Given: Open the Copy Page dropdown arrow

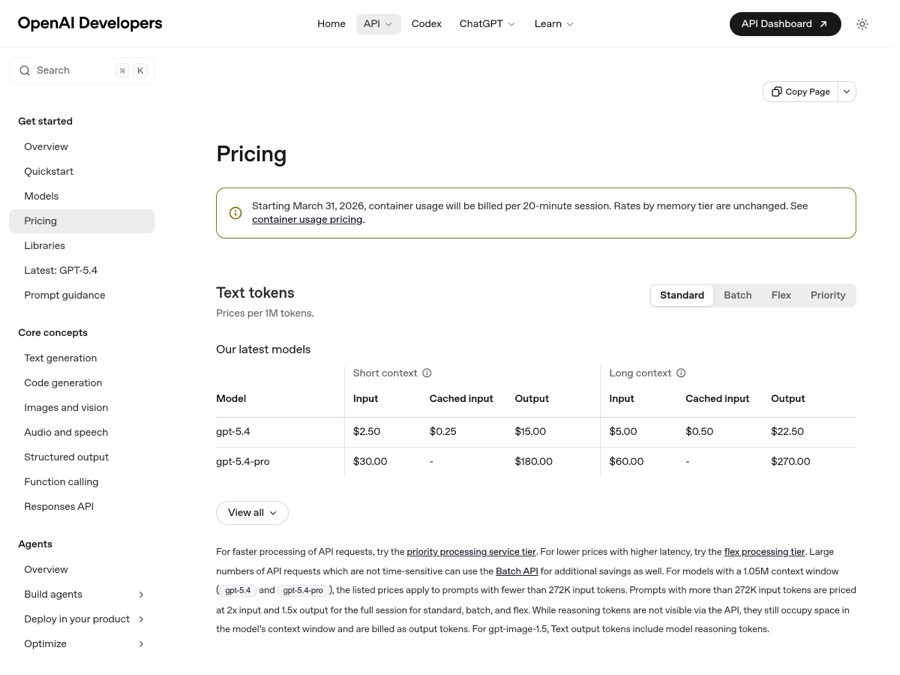Looking at the screenshot, I should [847, 92].
